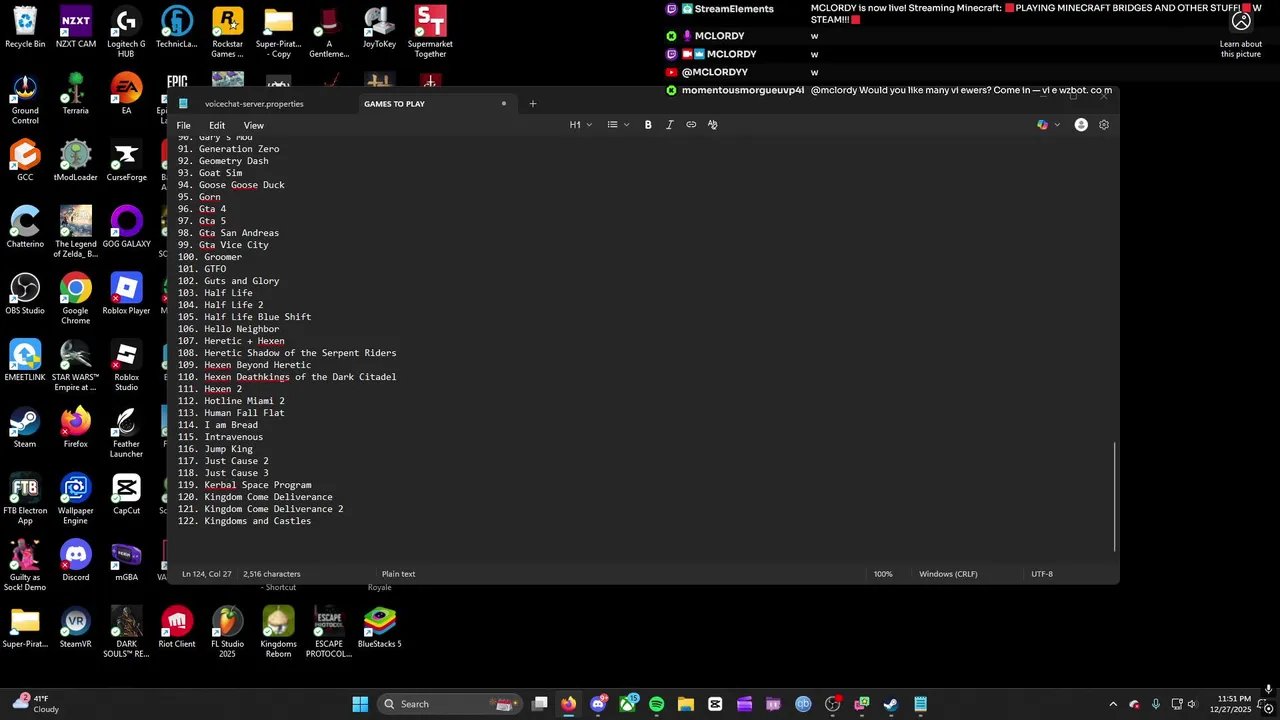The height and width of the screenshot is (720, 1280).
Task: Toggle bold formatting in Notepad toolbar
Action: [648, 125]
